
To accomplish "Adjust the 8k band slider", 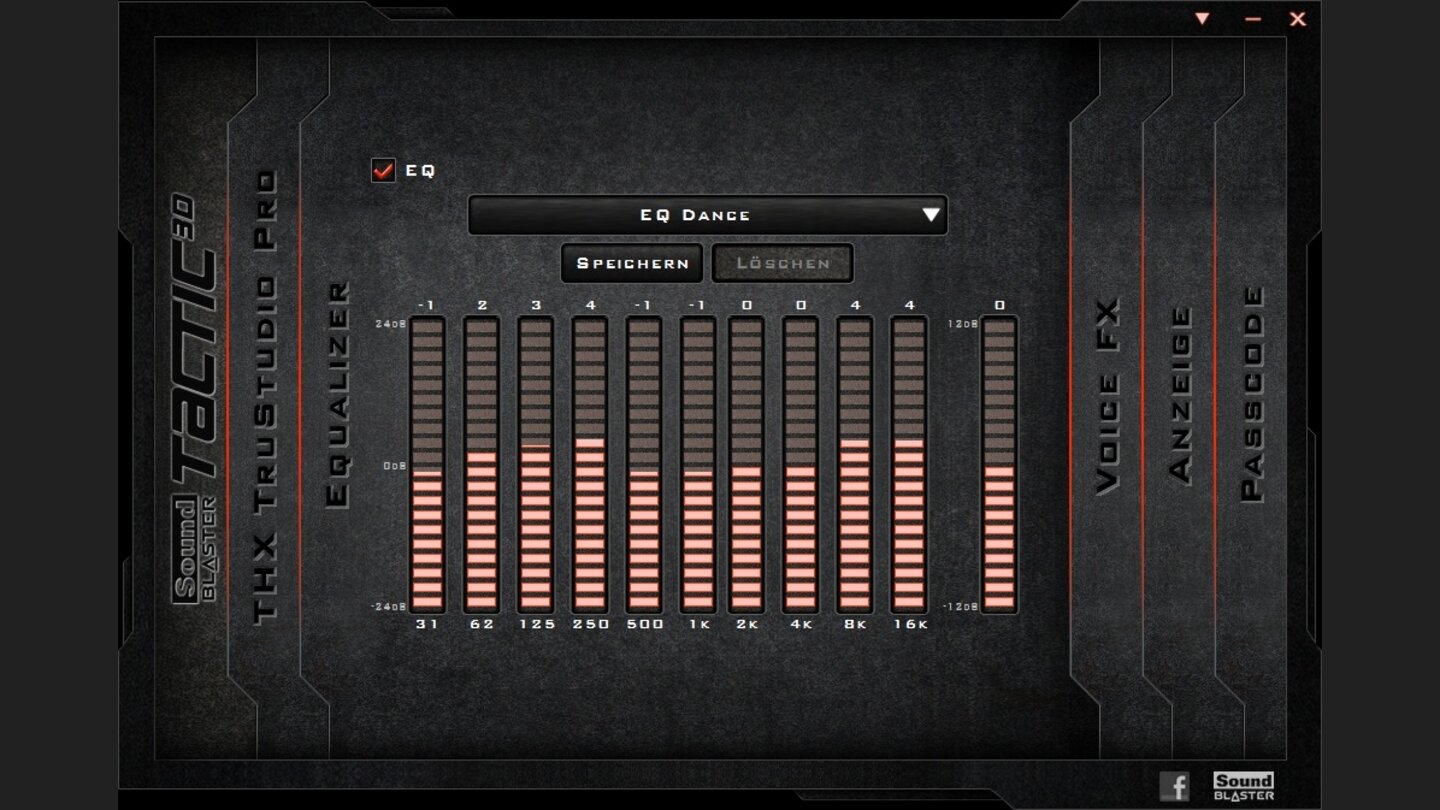I will [855, 465].
